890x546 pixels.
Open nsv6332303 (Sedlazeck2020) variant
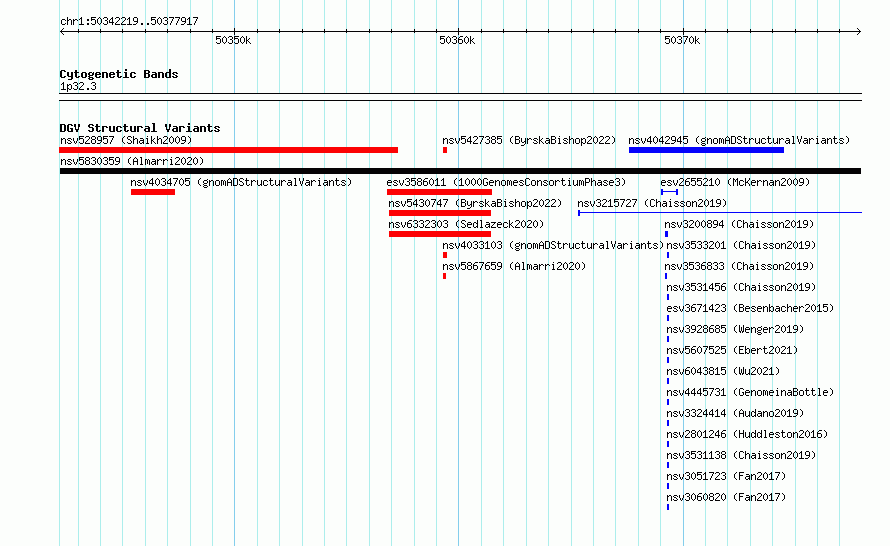point(466,224)
